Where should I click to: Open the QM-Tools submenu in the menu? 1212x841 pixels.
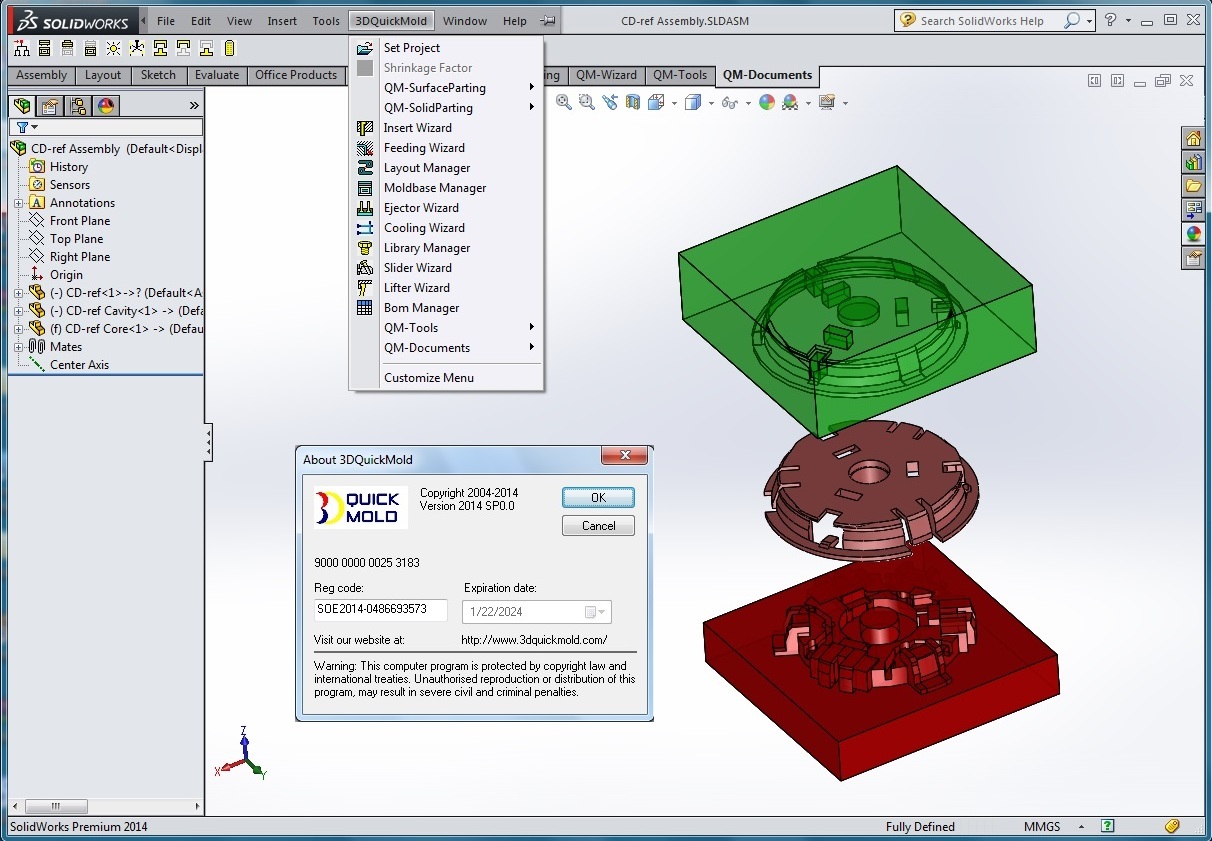(446, 328)
